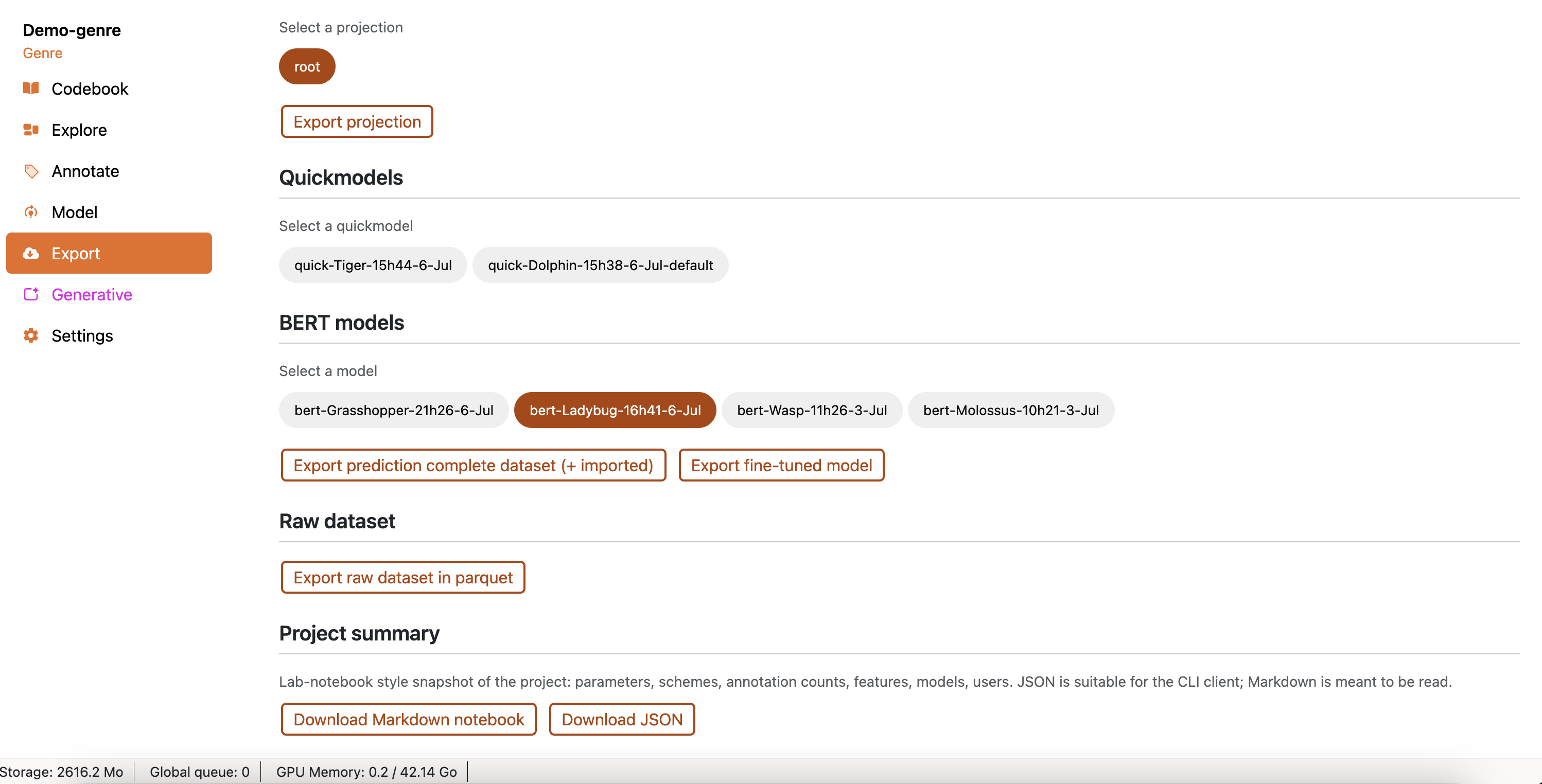Click the Codebook book icon
Screen dimensions: 1542x784
pos(31,88)
